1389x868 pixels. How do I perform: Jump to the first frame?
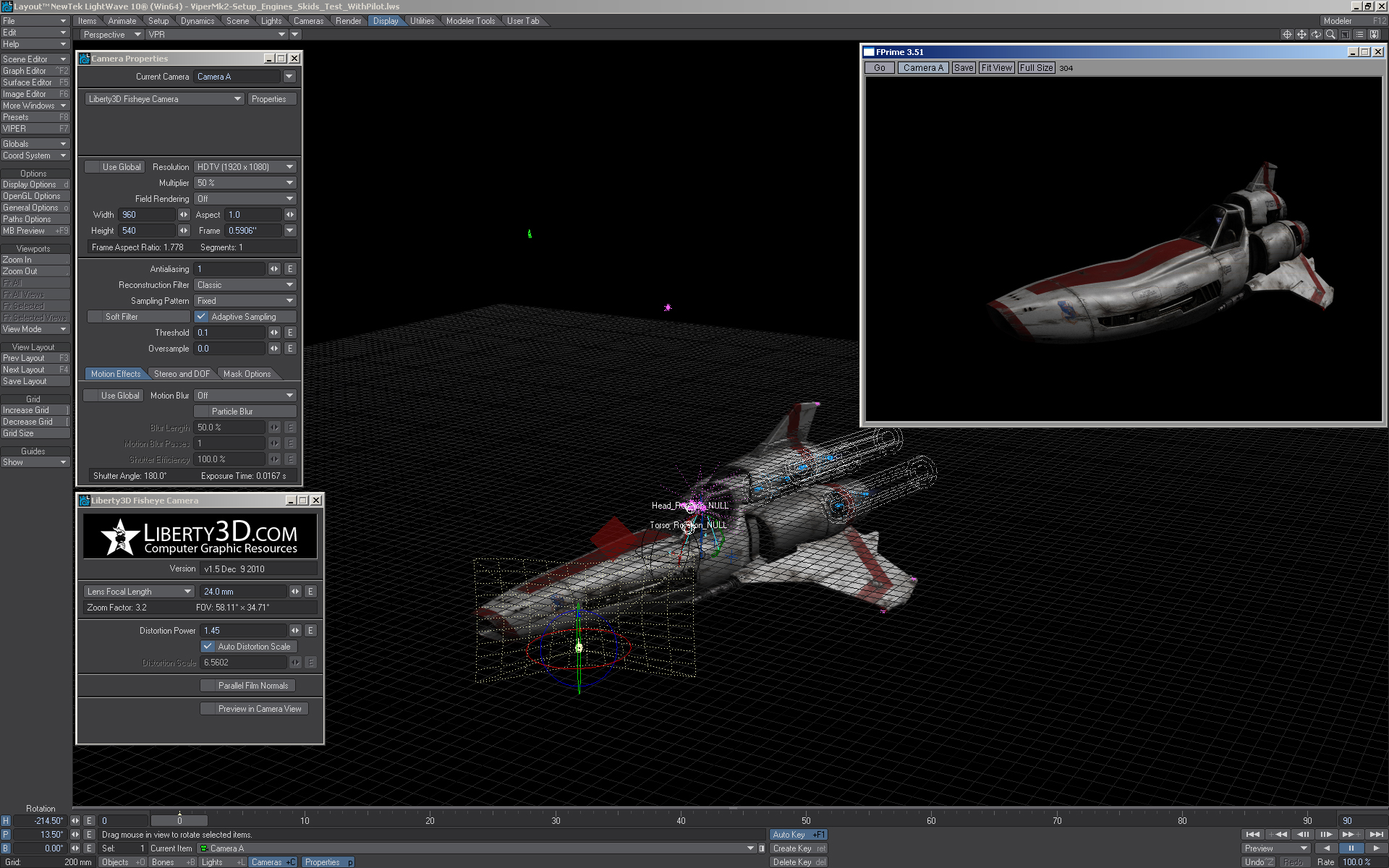1253,834
